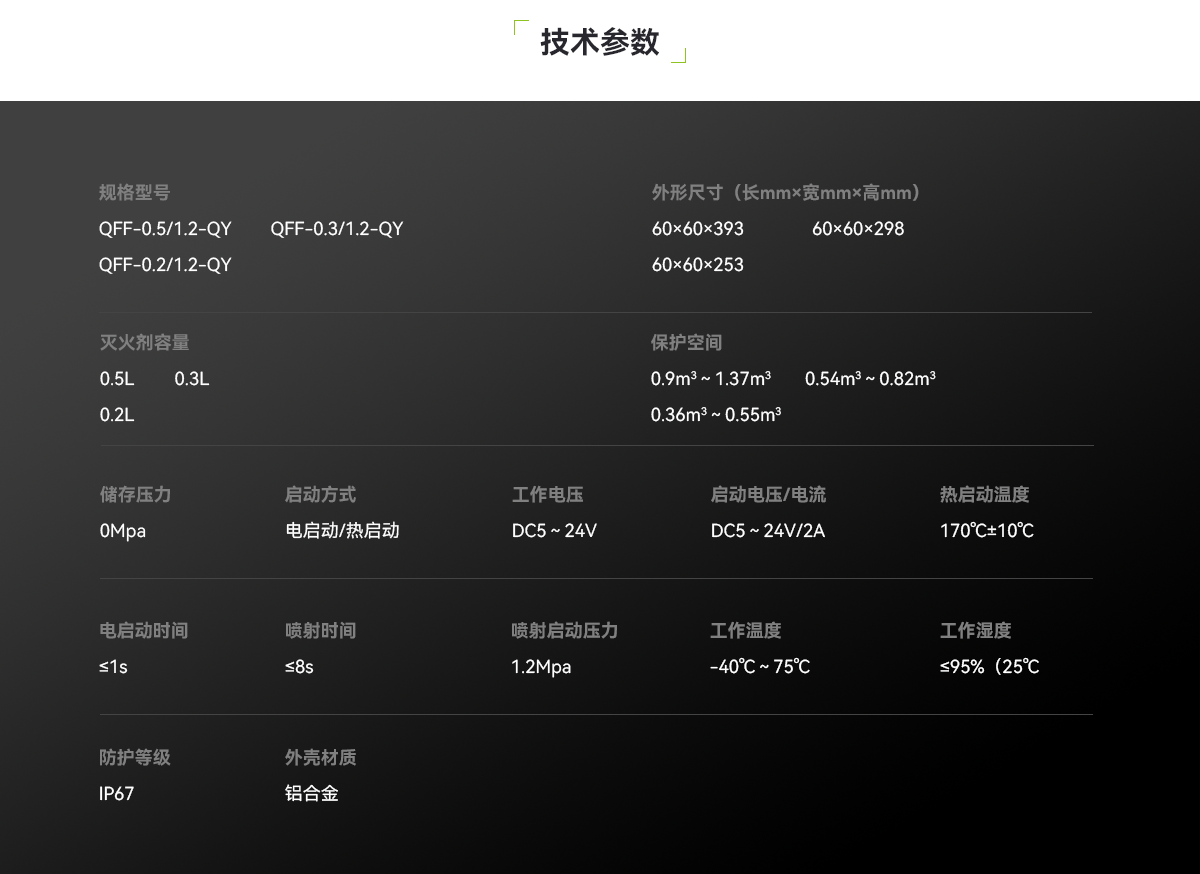Click the 储存压力 parameter label
The height and width of the screenshot is (874, 1200).
134,494
